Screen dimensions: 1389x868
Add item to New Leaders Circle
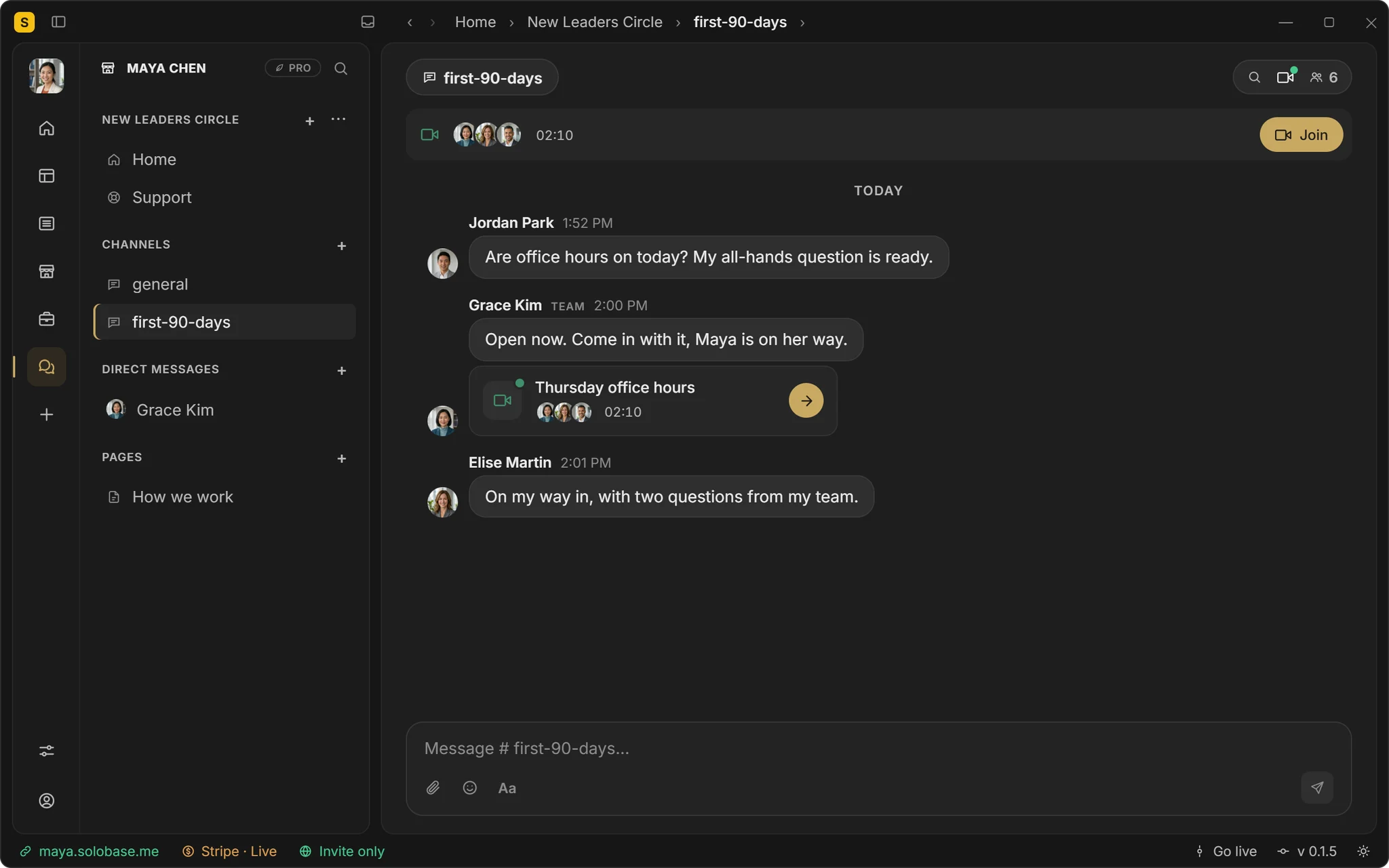(310, 121)
